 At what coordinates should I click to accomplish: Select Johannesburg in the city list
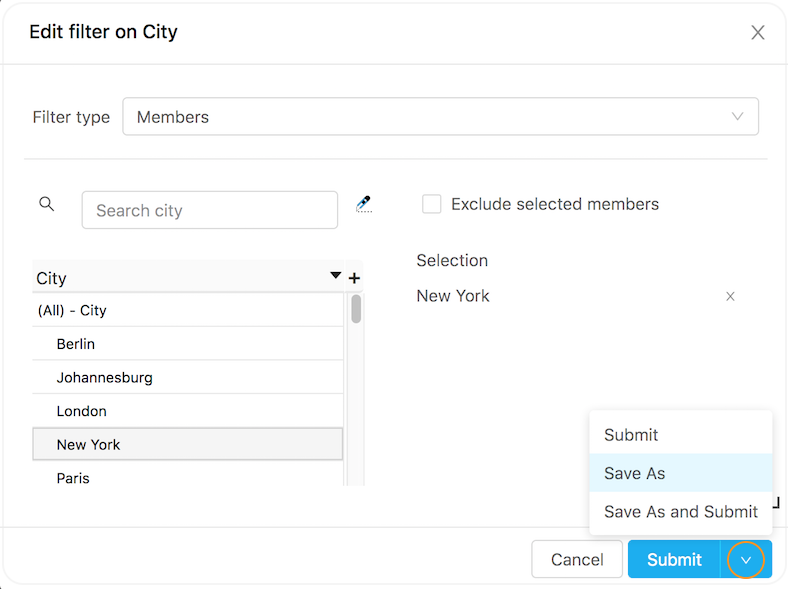coord(104,378)
